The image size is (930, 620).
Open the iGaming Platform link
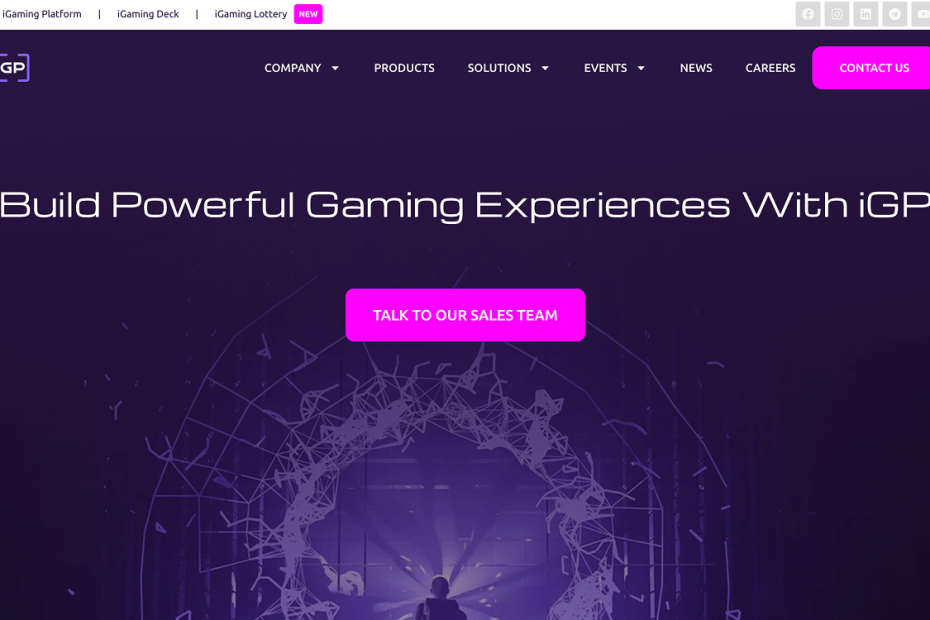tap(42, 14)
